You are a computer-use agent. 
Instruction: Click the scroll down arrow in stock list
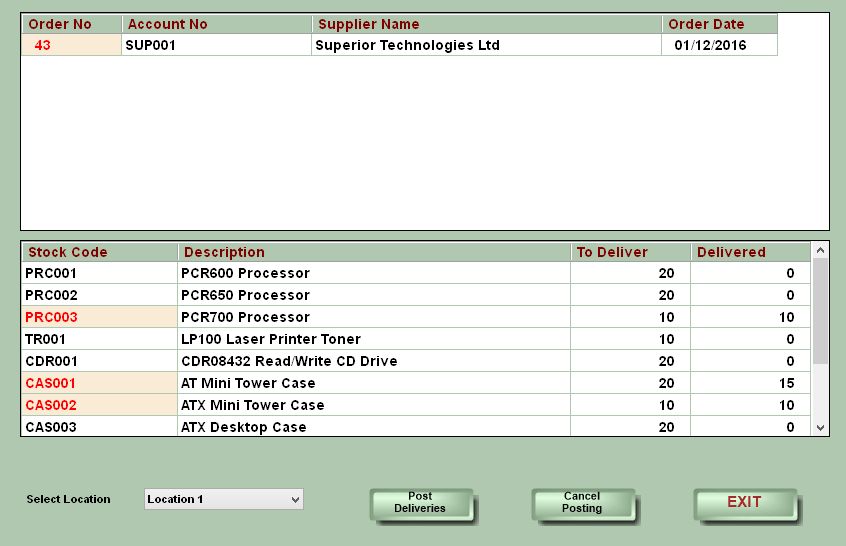tap(820, 428)
